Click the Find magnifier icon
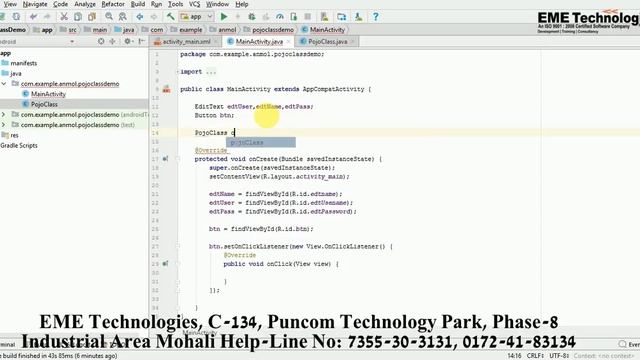The height and width of the screenshot is (360, 640). point(109,17)
